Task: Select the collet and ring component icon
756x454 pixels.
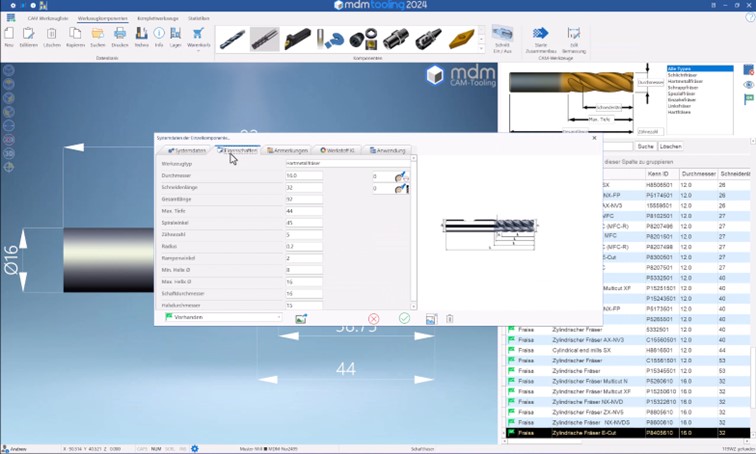Action: pyautogui.click(x=363, y=39)
